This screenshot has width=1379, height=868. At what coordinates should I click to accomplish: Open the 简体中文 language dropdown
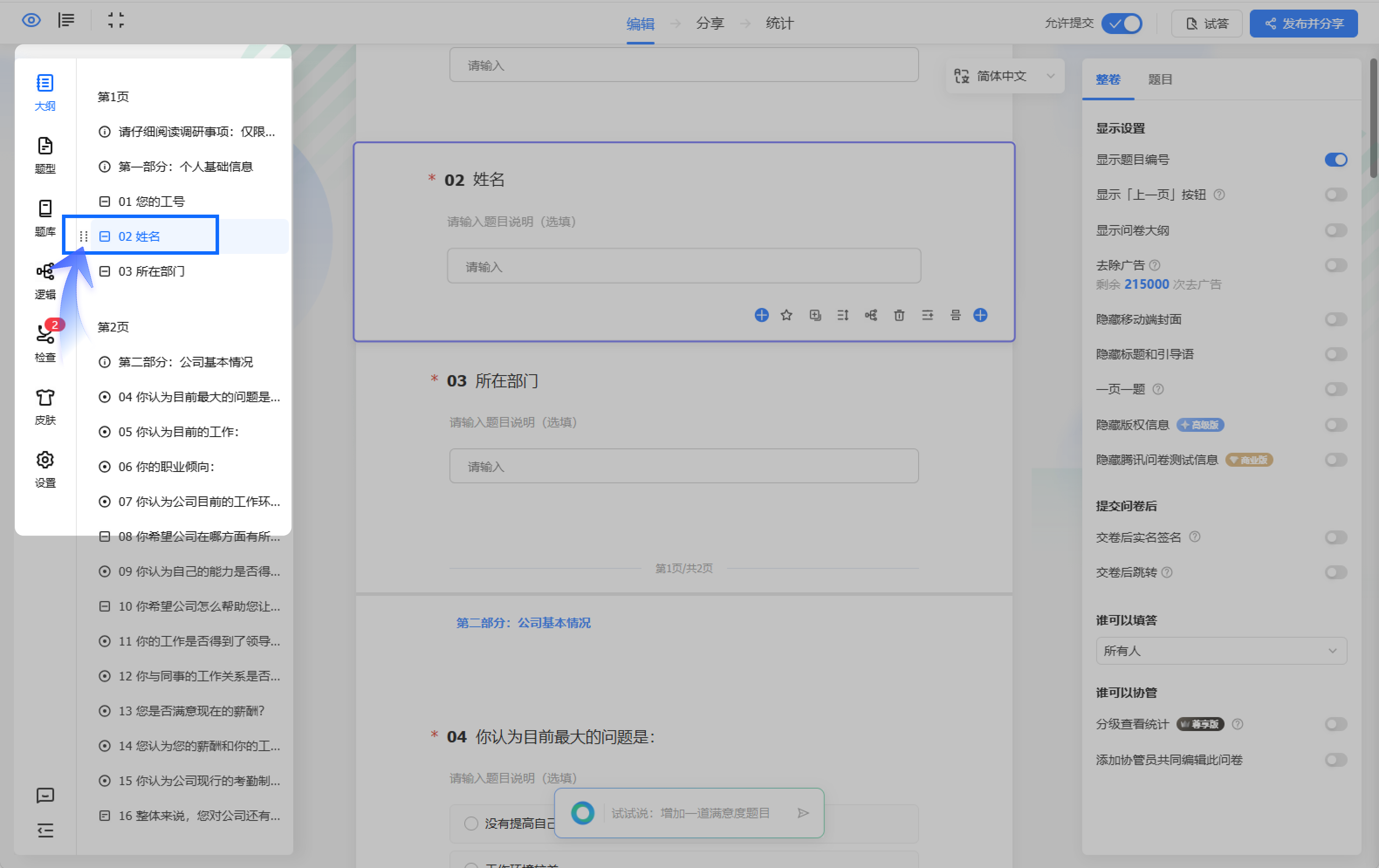coord(1005,75)
